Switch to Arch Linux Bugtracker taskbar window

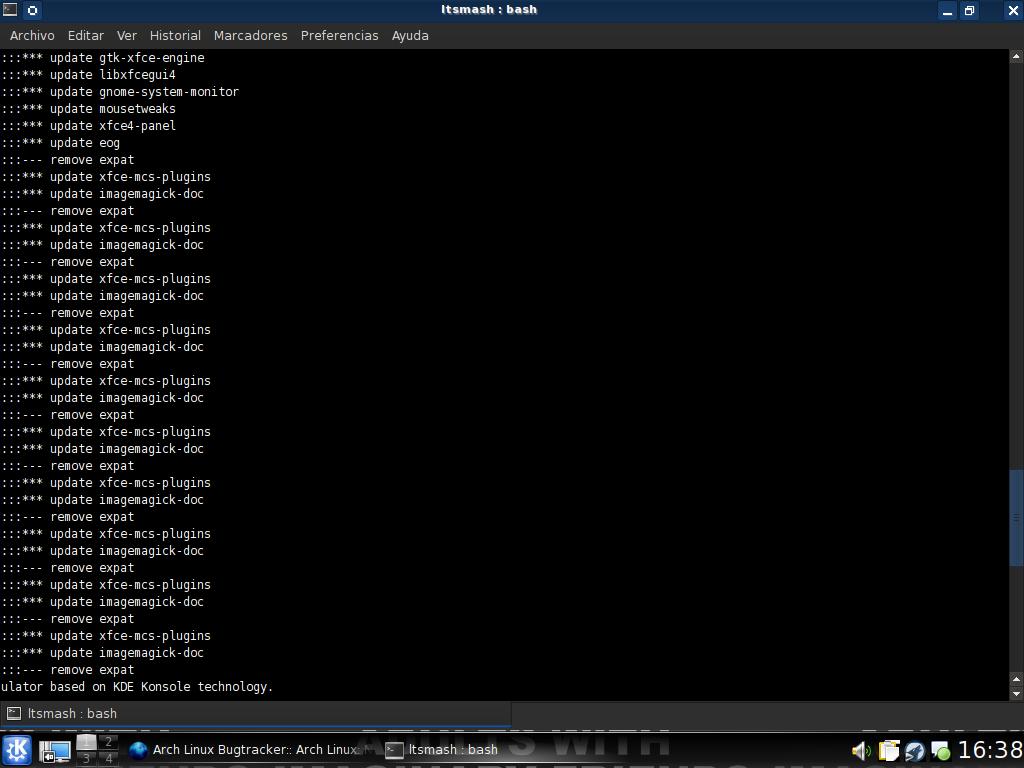252,750
